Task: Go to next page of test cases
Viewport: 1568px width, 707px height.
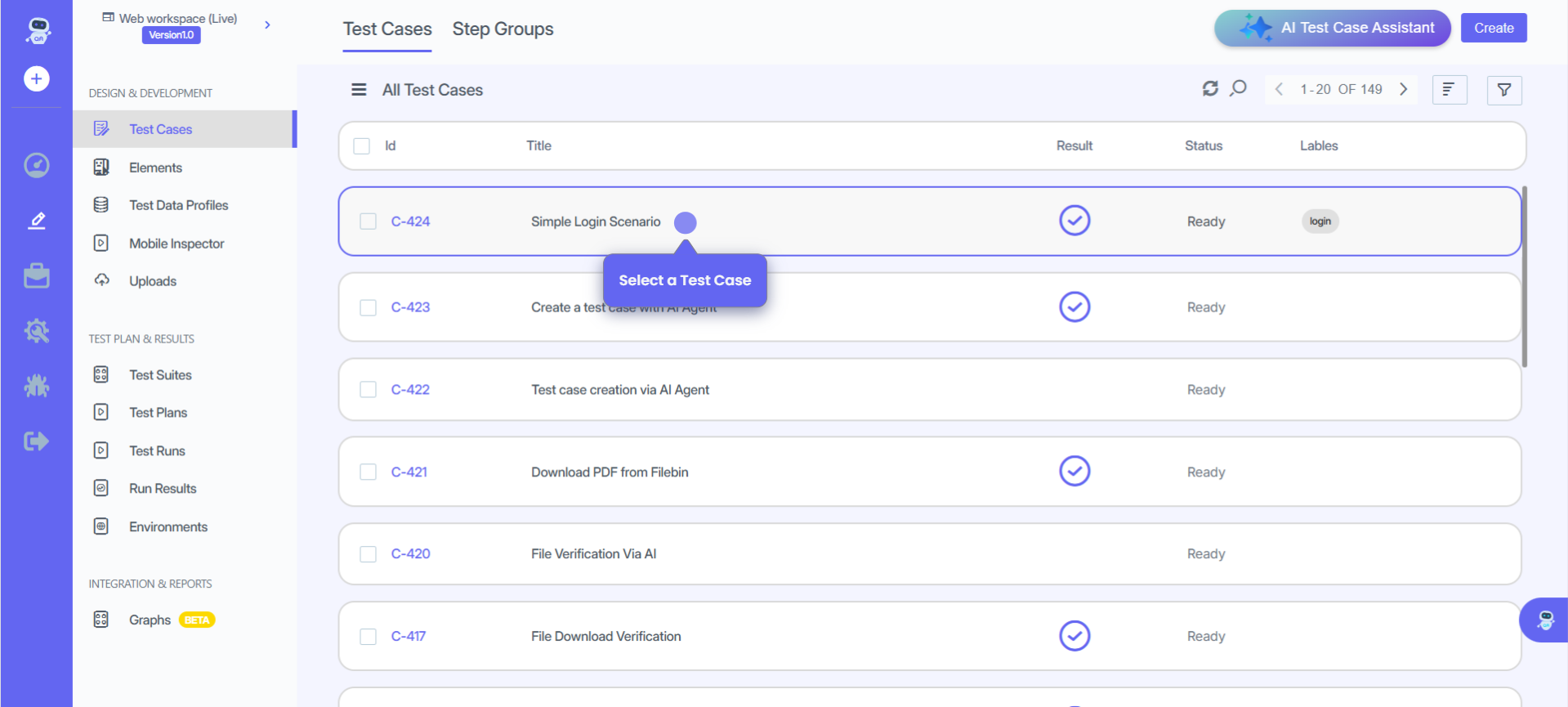Action: 1403,89
